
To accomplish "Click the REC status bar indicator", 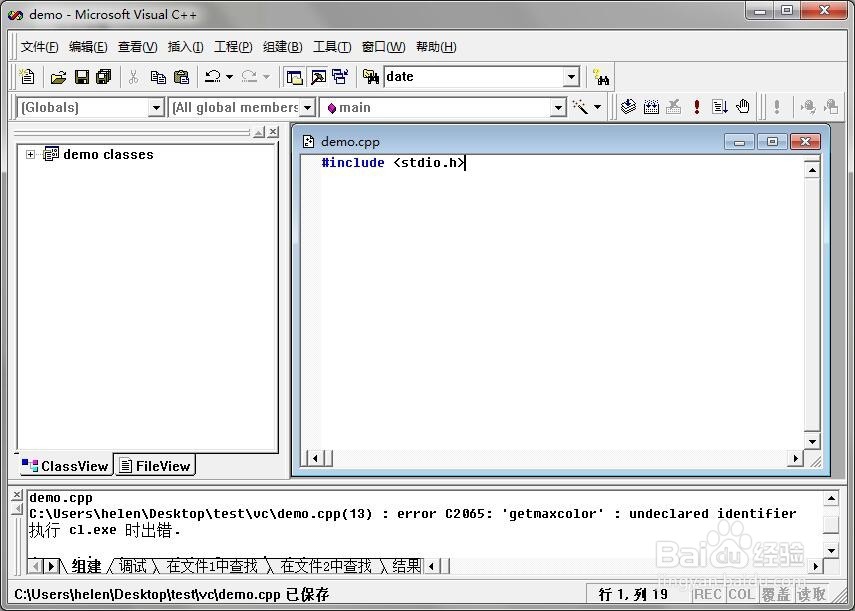I will pos(708,594).
